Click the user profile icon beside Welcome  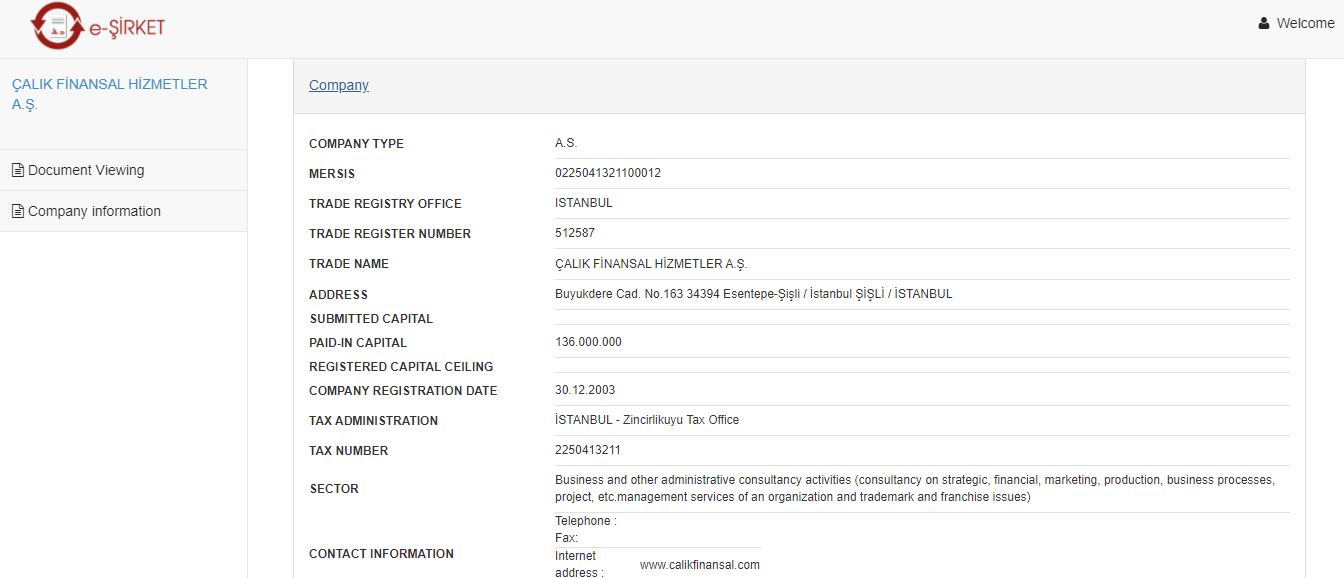pos(1264,23)
